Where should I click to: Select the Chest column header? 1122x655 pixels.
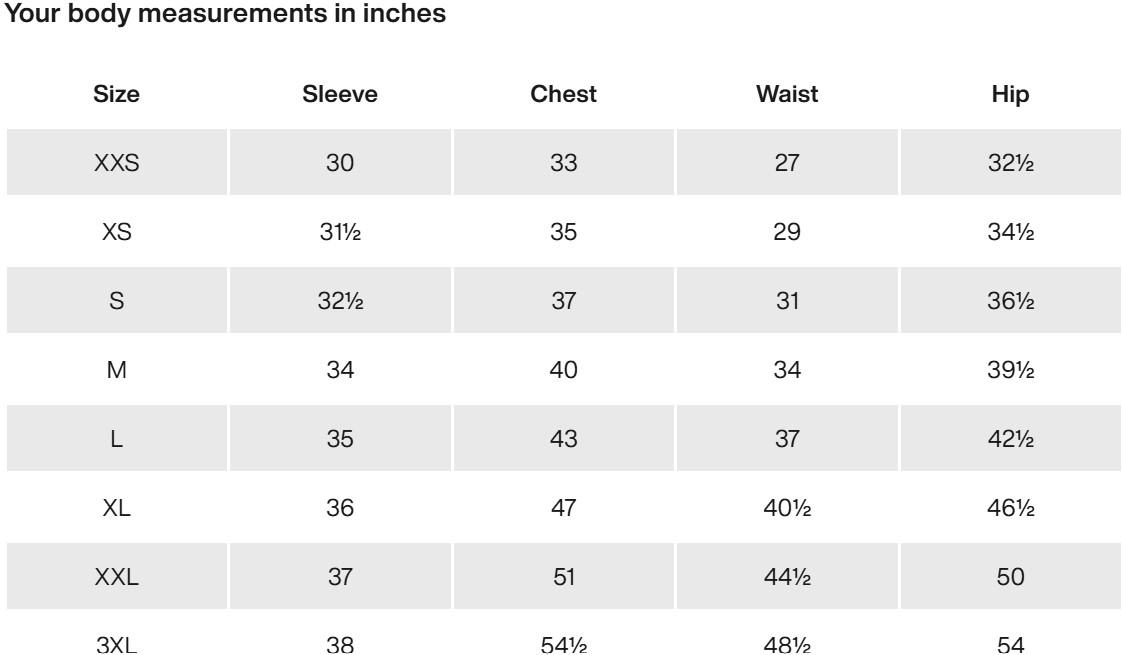(x=563, y=94)
